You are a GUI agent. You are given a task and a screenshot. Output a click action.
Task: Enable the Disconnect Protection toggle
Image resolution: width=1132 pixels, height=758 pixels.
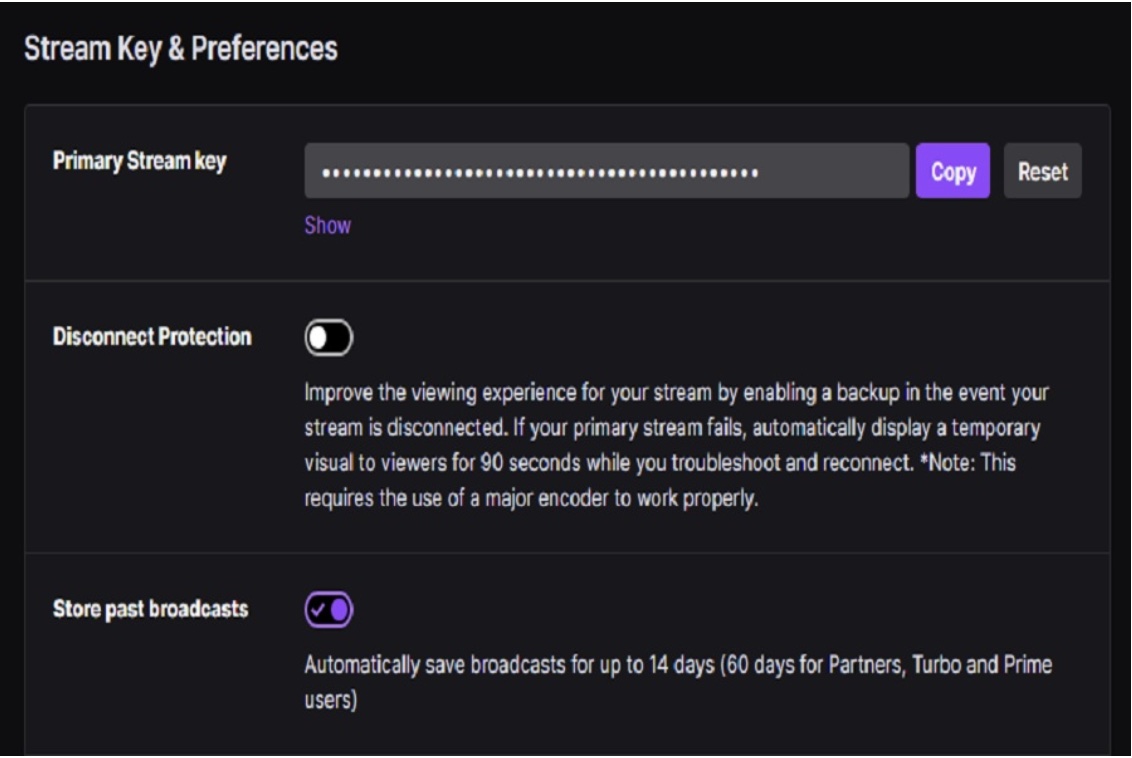coord(329,339)
